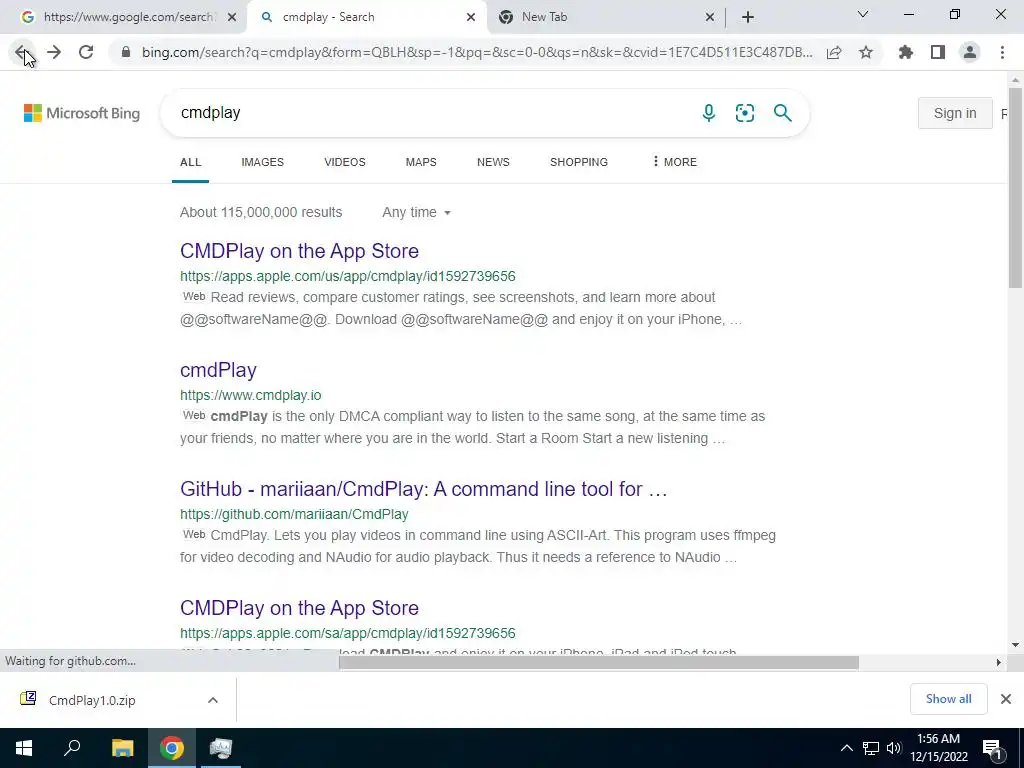Open the first CMDPlay on the App Store result
The width and height of the screenshot is (1024, 768).
299,251
